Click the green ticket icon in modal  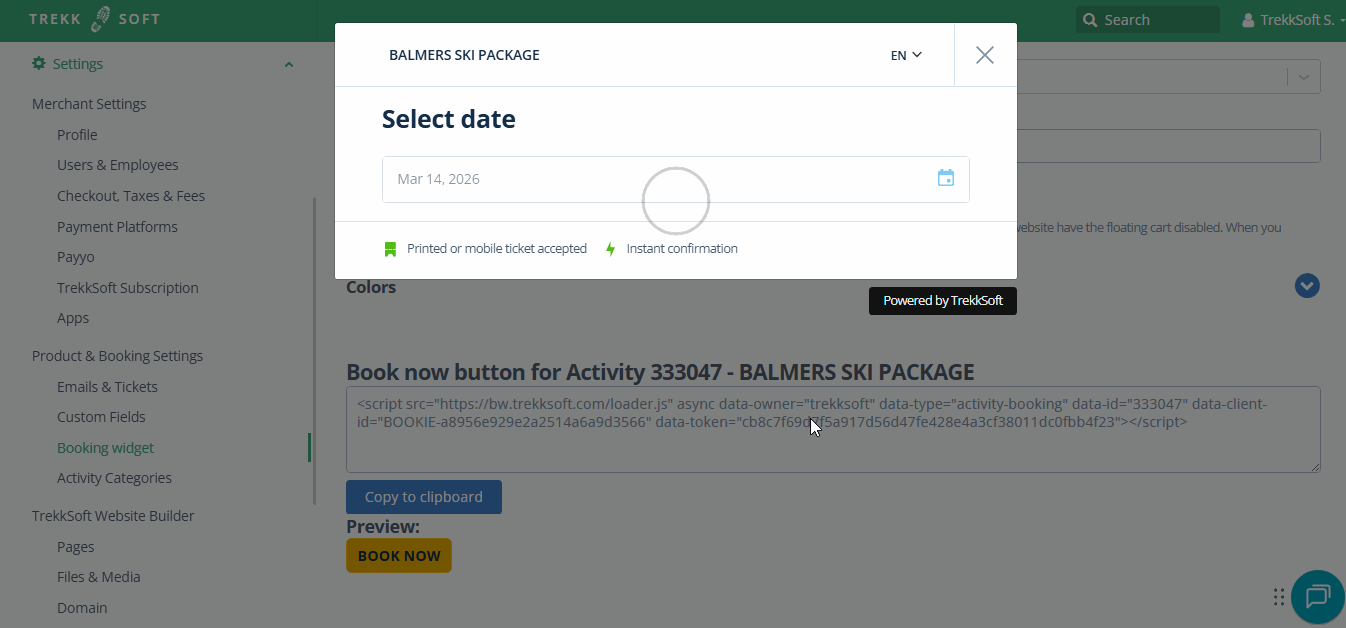click(391, 249)
